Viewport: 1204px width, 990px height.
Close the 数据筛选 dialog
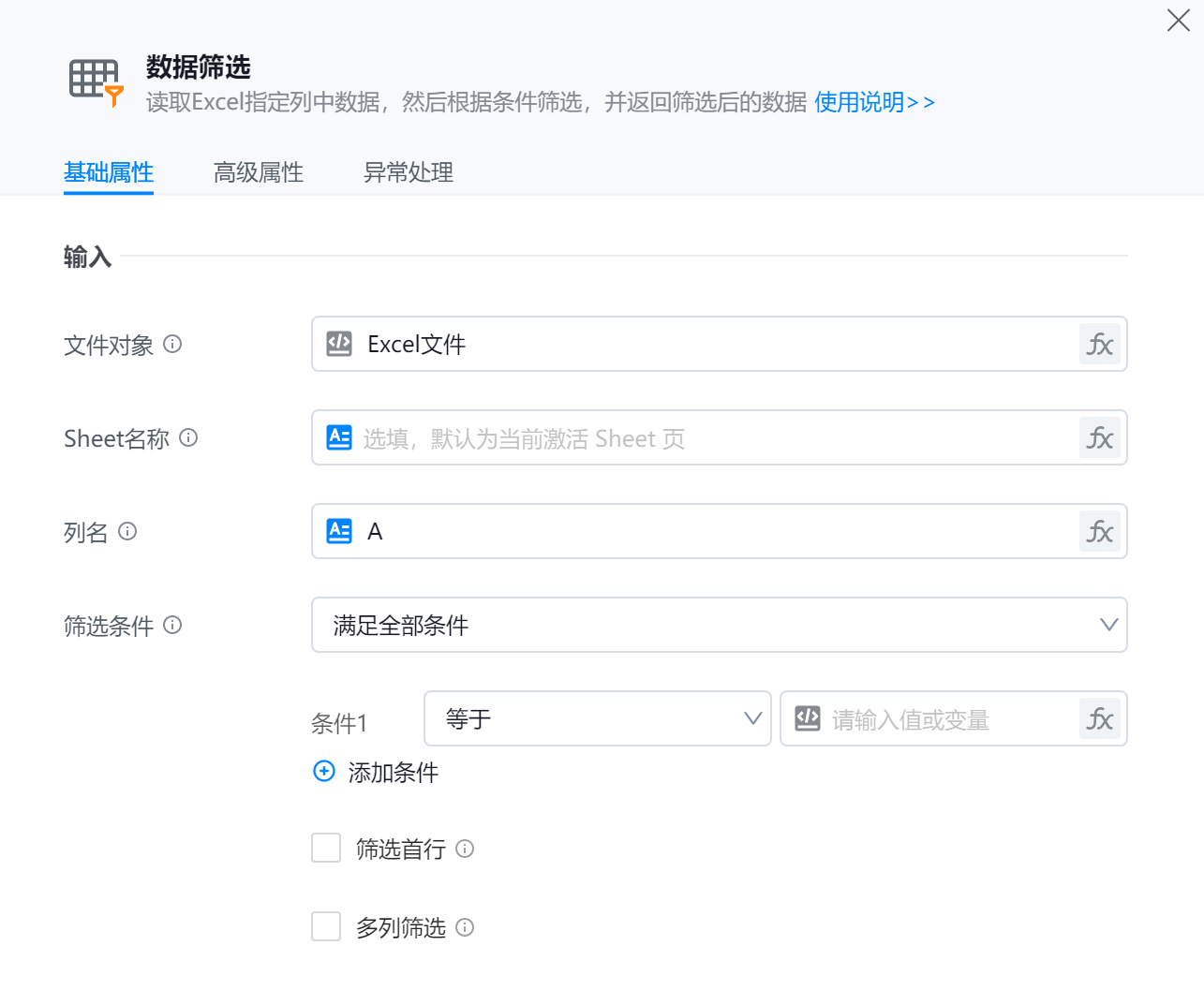pos(1178,21)
